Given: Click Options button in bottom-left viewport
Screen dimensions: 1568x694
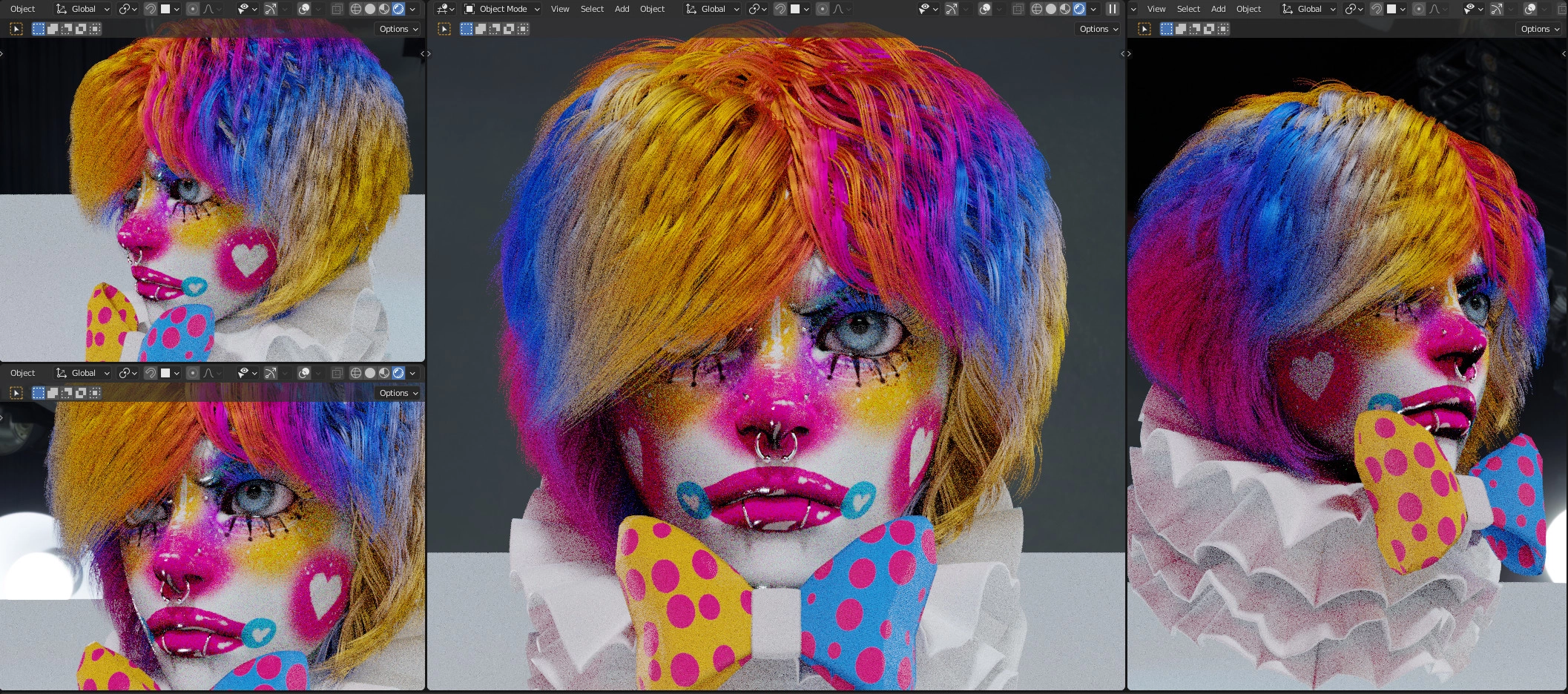Looking at the screenshot, I should (398, 393).
